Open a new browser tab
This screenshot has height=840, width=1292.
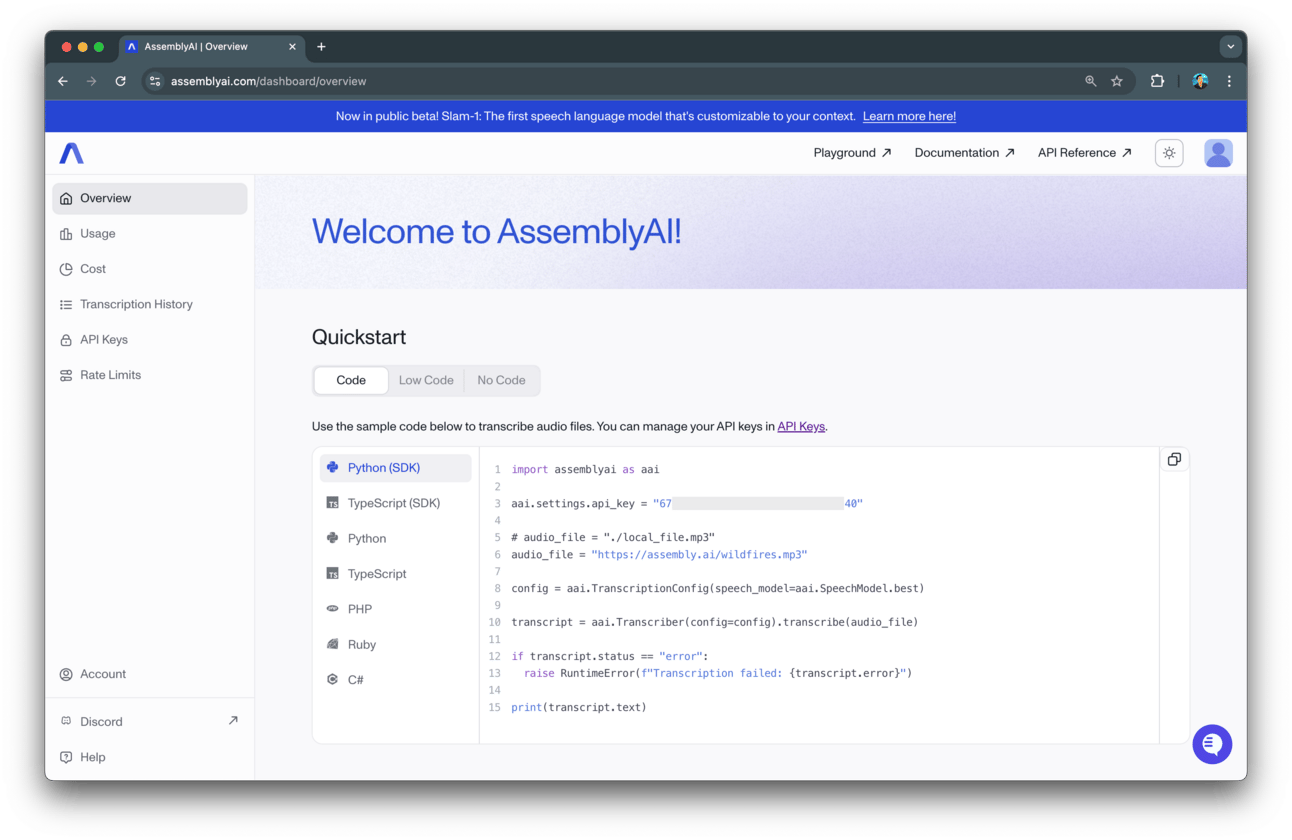tap(321, 47)
